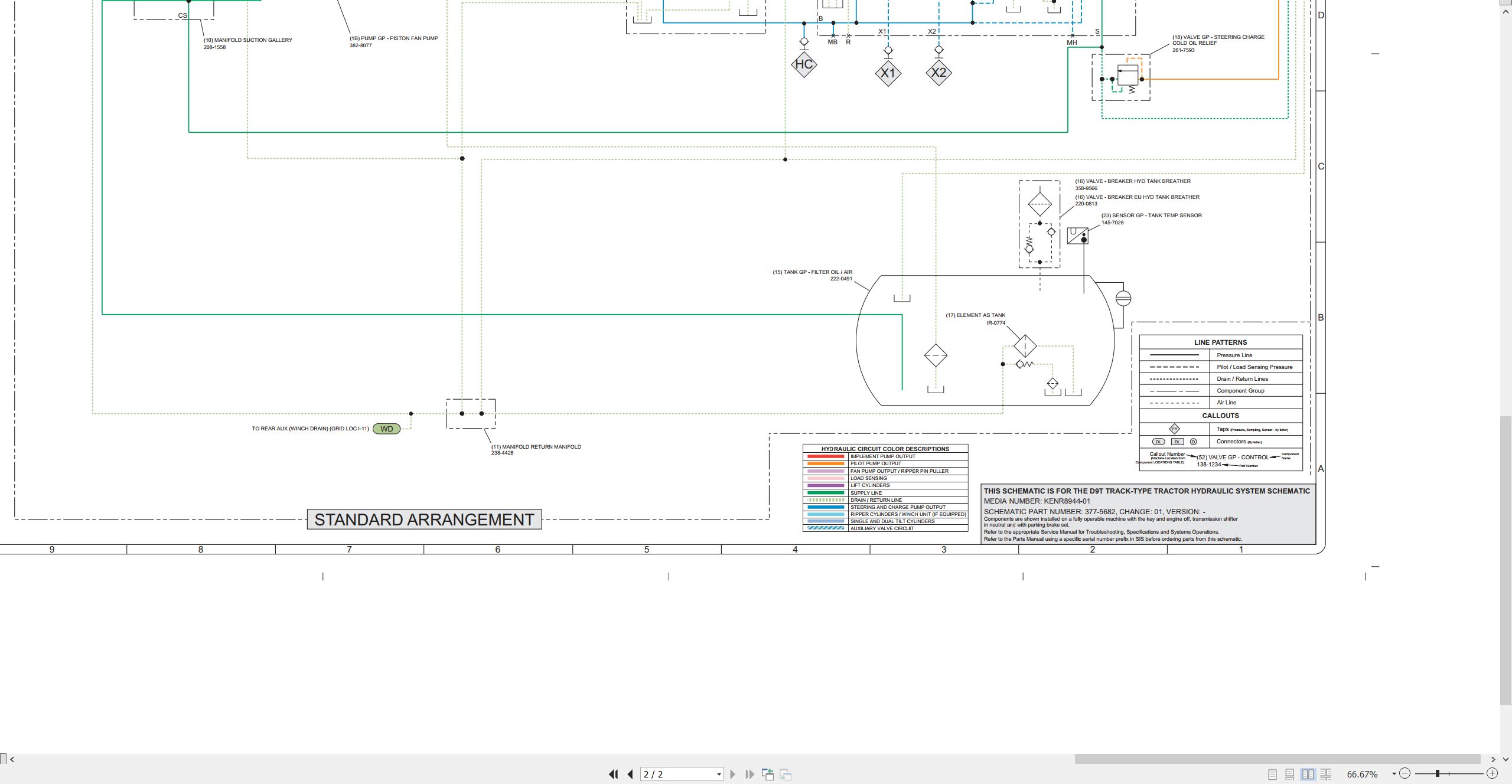The height and width of the screenshot is (784, 1512).
Task: Click the tank suction strainer symbol
Action: pos(936,355)
